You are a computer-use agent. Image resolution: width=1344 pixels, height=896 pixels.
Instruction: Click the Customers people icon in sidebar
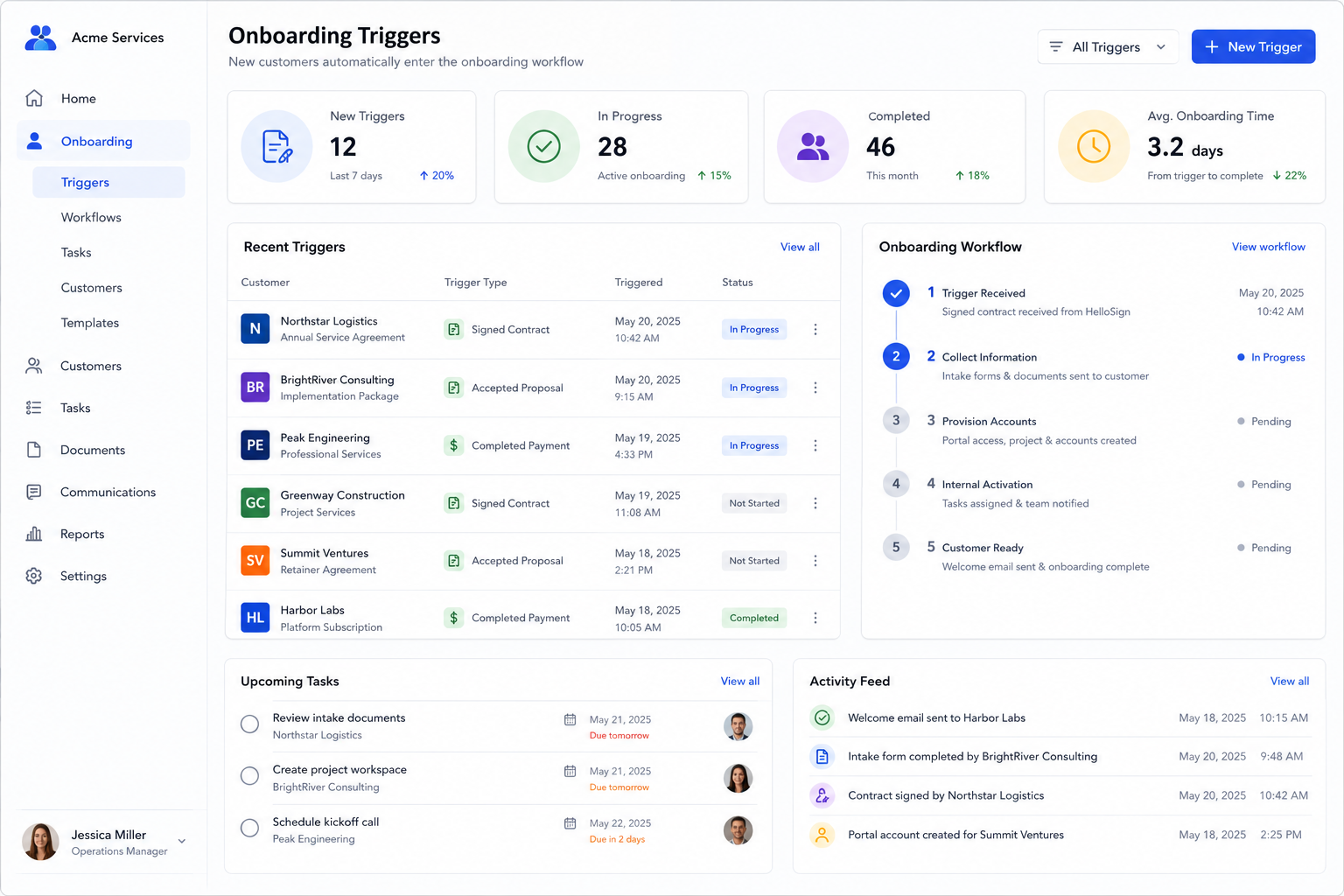[x=34, y=366]
